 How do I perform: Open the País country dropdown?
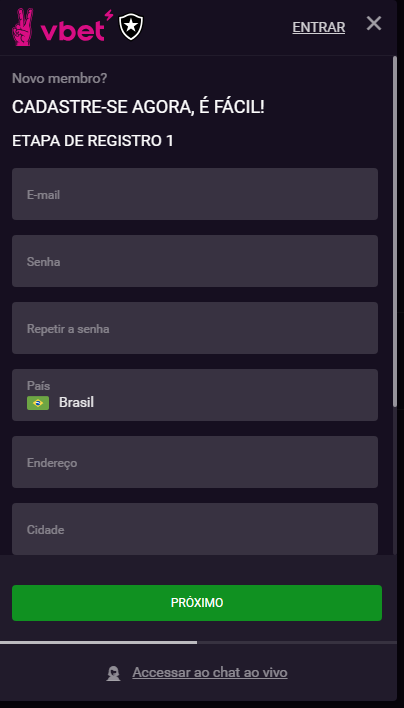click(x=195, y=395)
